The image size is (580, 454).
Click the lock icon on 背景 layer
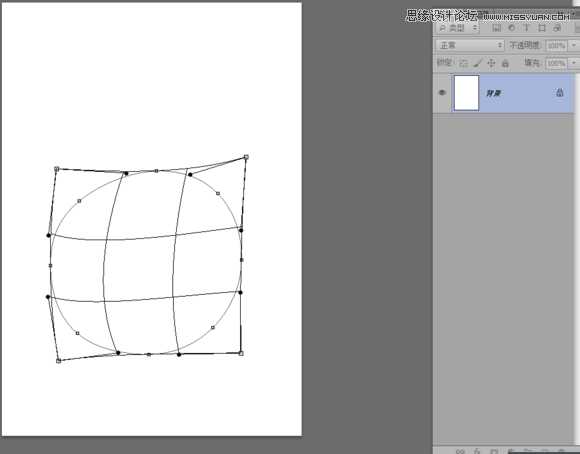click(x=560, y=93)
